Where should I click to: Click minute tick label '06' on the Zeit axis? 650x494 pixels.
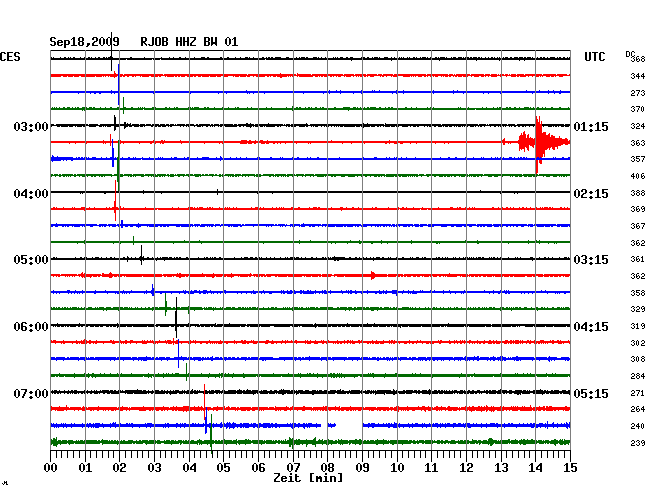258,468
